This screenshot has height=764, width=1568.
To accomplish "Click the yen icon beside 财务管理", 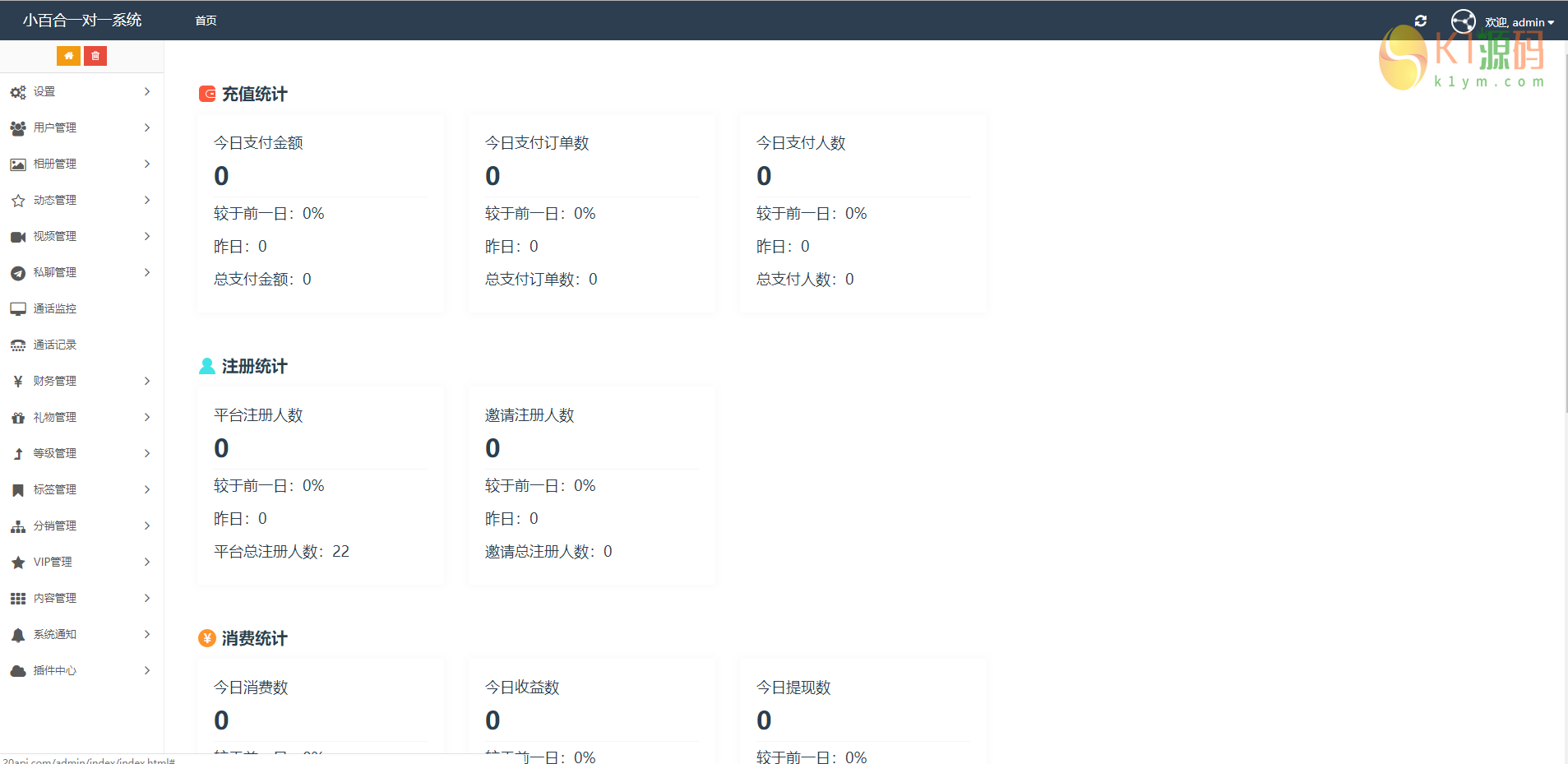I will (18, 382).
